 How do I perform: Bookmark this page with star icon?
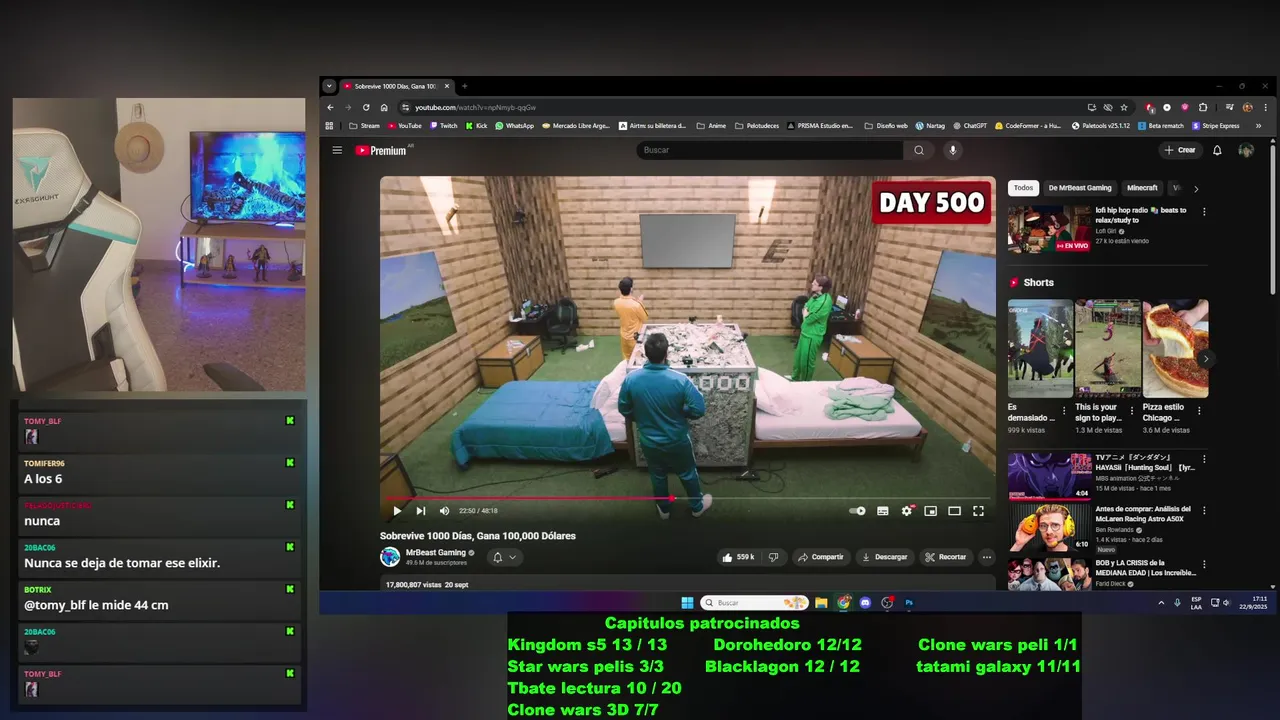tap(1124, 107)
